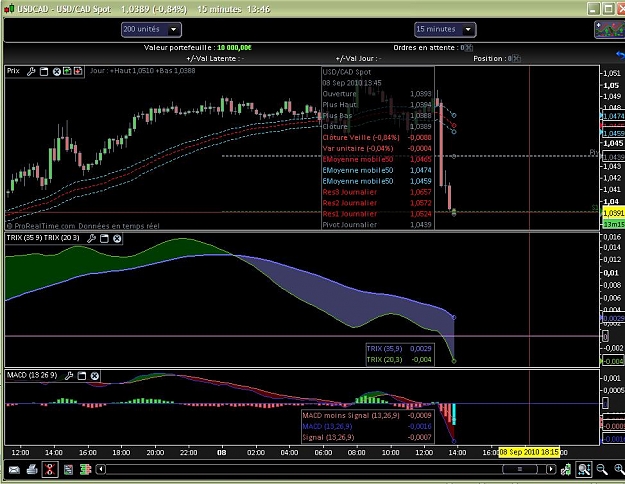The width and height of the screenshot is (625, 484).
Task: Print the chart
Action: coord(32,470)
